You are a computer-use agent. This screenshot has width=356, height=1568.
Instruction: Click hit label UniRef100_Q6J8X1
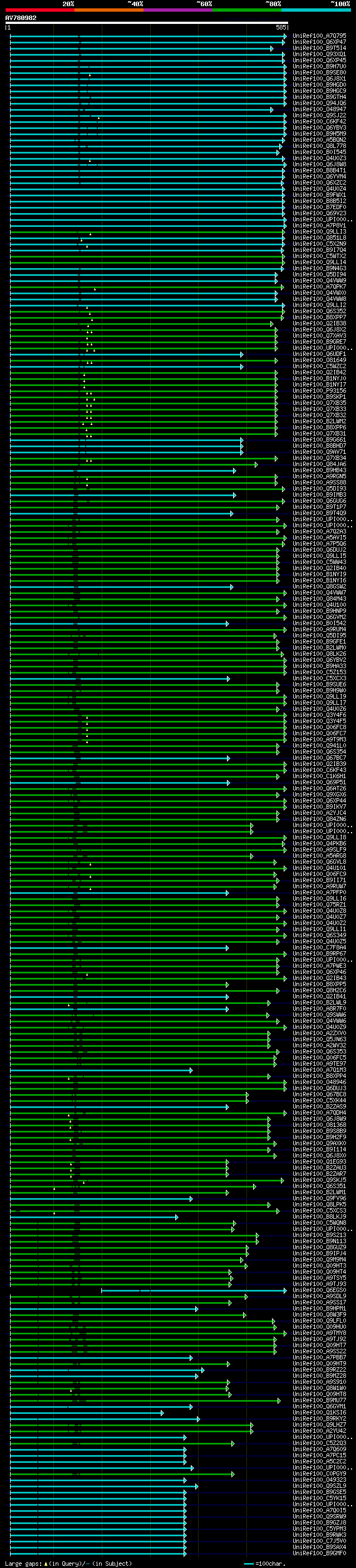click(x=319, y=78)
